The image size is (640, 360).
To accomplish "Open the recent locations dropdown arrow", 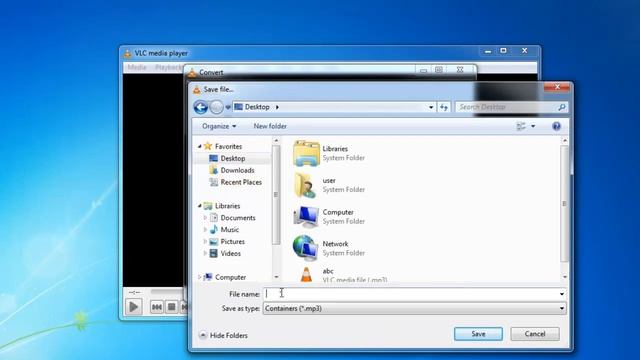I will pyautogui.click(x=228, y=107).
